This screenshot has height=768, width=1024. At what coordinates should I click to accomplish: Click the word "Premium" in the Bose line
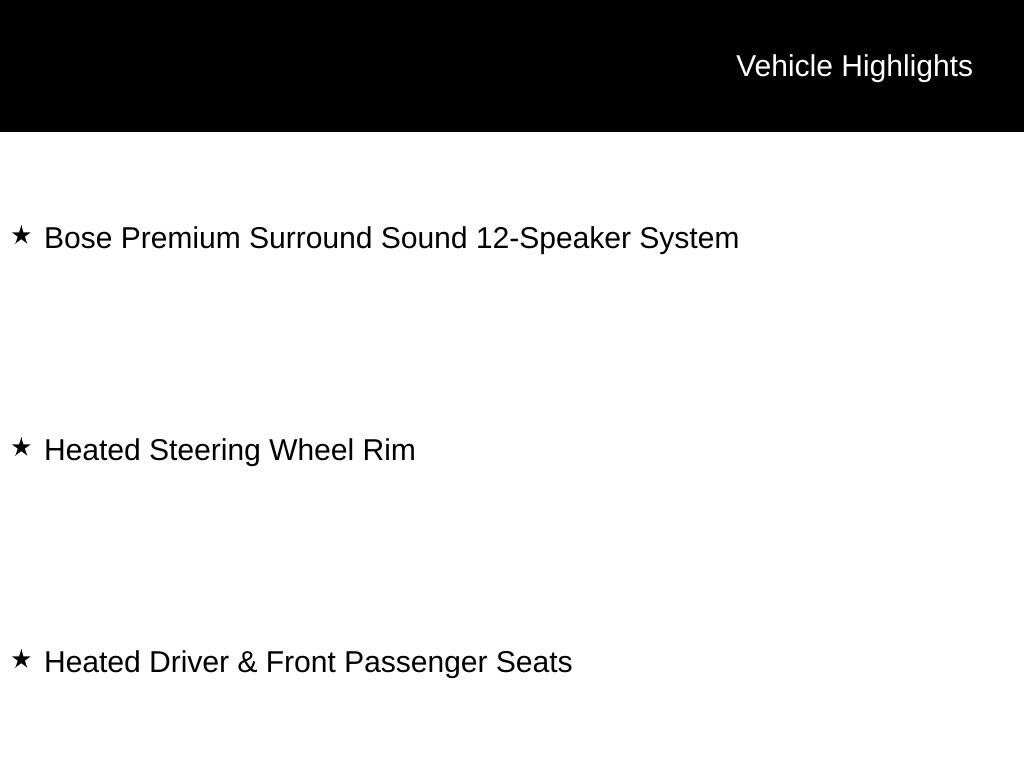pos(180,238)
